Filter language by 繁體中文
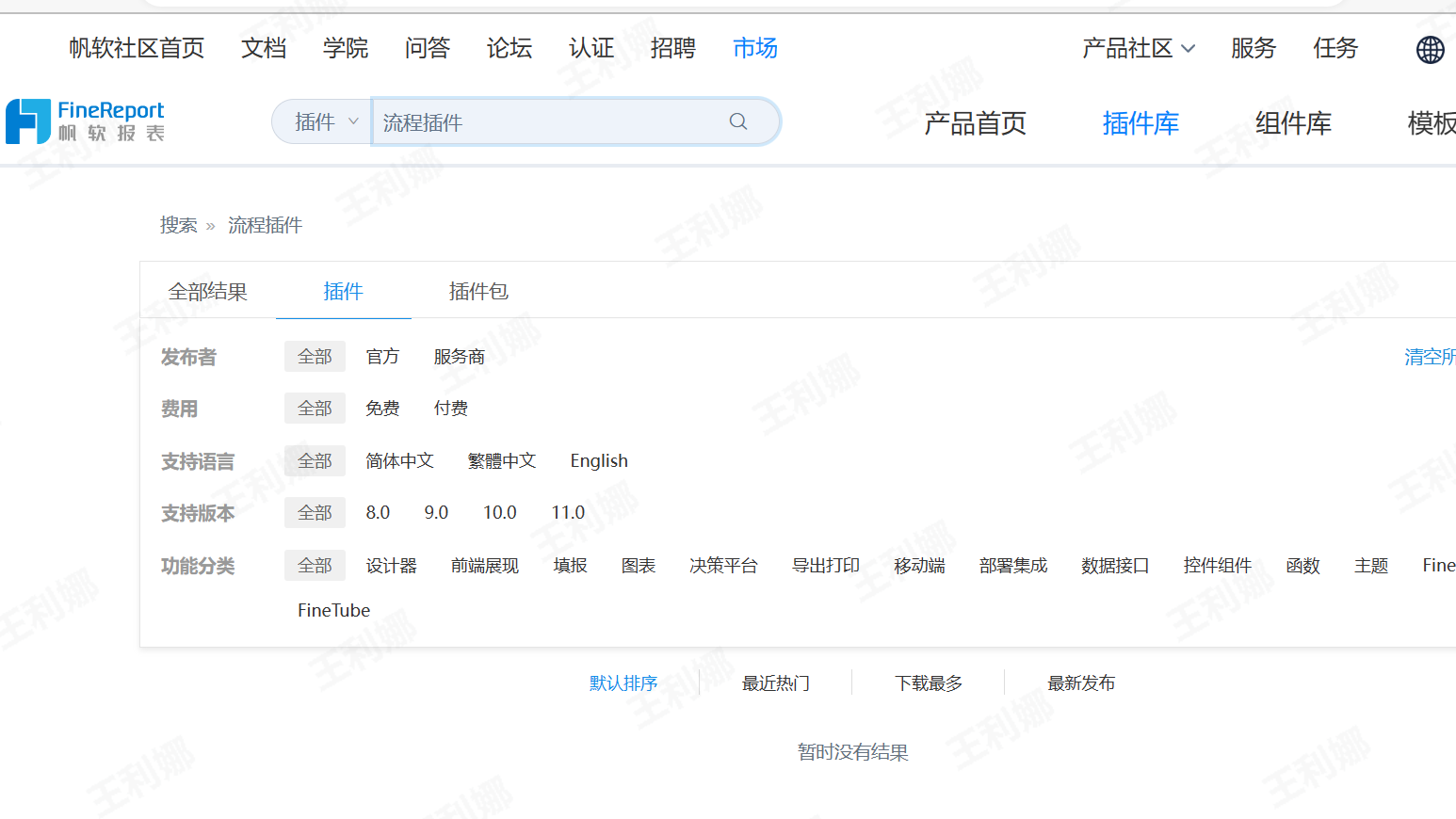This screenshot has height=819, width=1456. coord(502,461)
